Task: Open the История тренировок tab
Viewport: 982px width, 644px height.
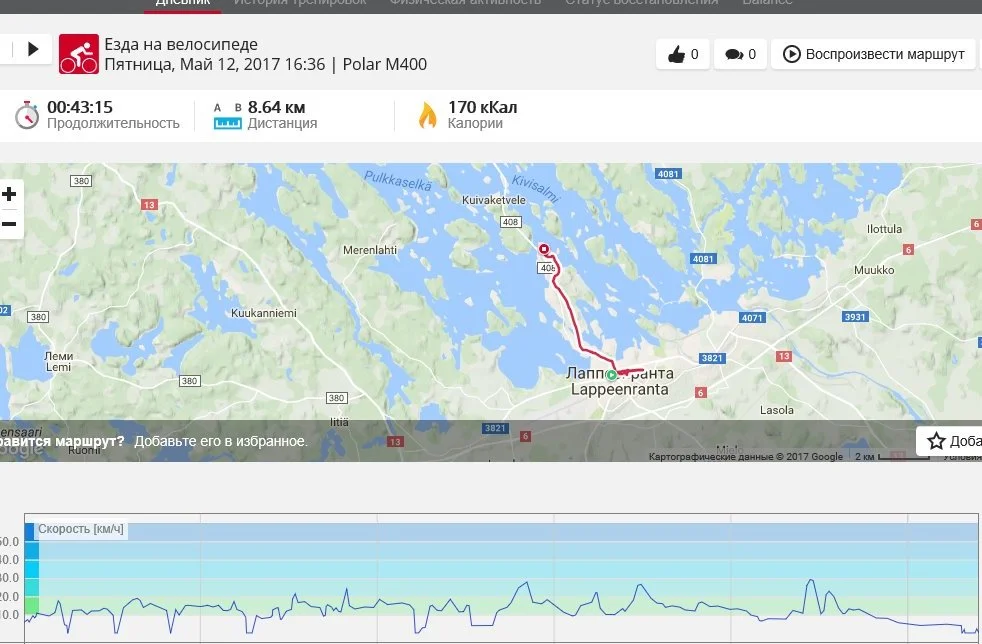Action: [x=300, y=3]
